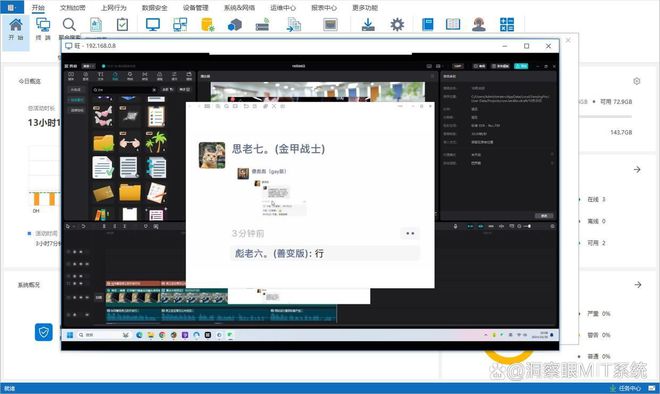The image size is (660, 394).
Task: Click the dual-monitor terminal icon in the ribbon
Action: pos(43,25)
